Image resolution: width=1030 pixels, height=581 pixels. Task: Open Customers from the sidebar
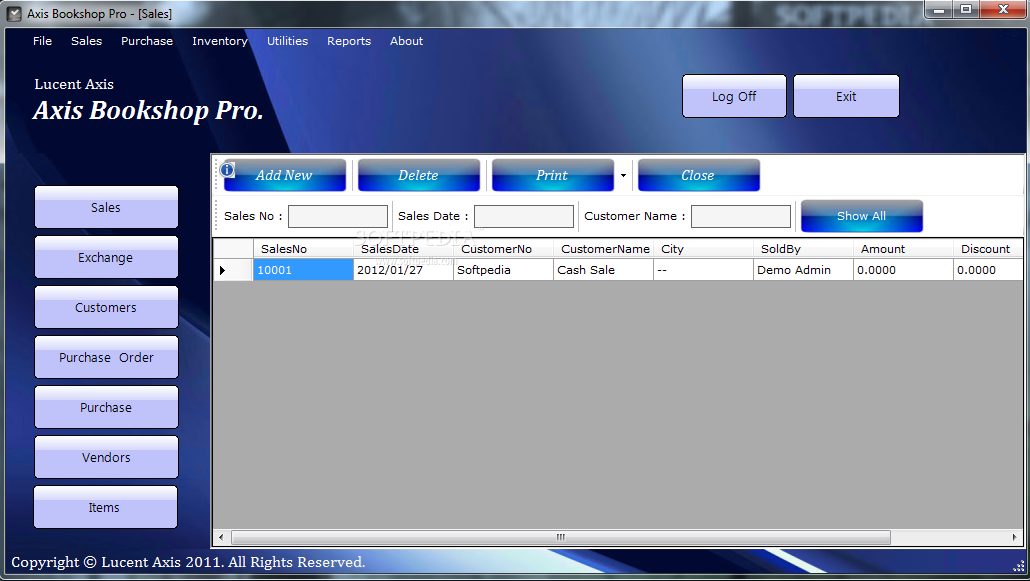pyautogui.click(x=106, y=307)
